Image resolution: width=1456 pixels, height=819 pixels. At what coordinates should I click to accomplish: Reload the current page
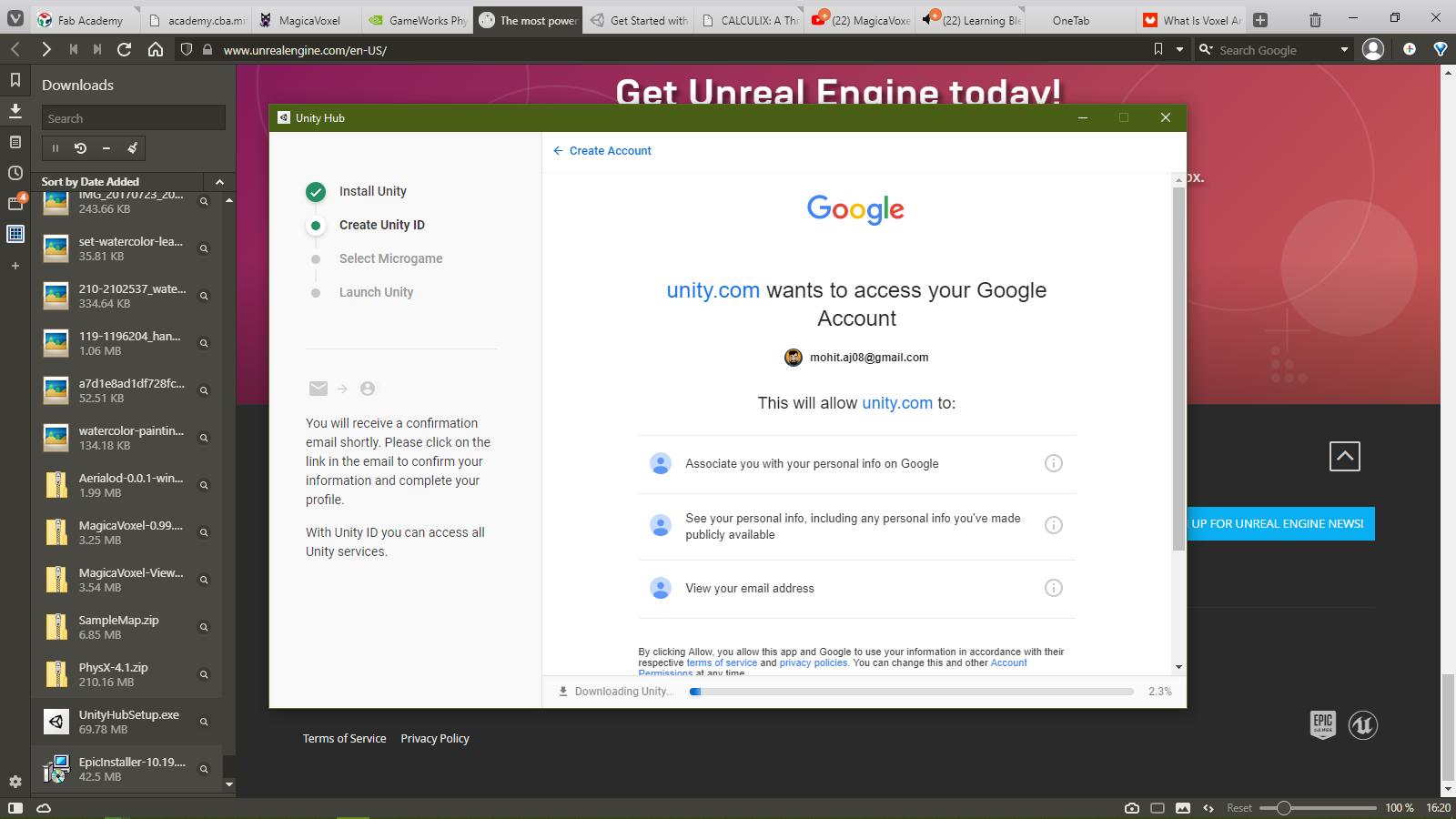[x=125, y=49]
